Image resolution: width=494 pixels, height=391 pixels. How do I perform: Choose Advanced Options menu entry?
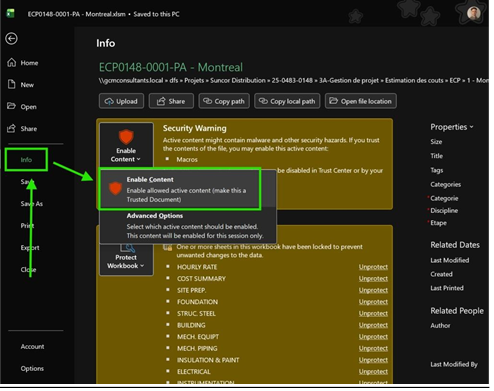click(x=189, y=227)
